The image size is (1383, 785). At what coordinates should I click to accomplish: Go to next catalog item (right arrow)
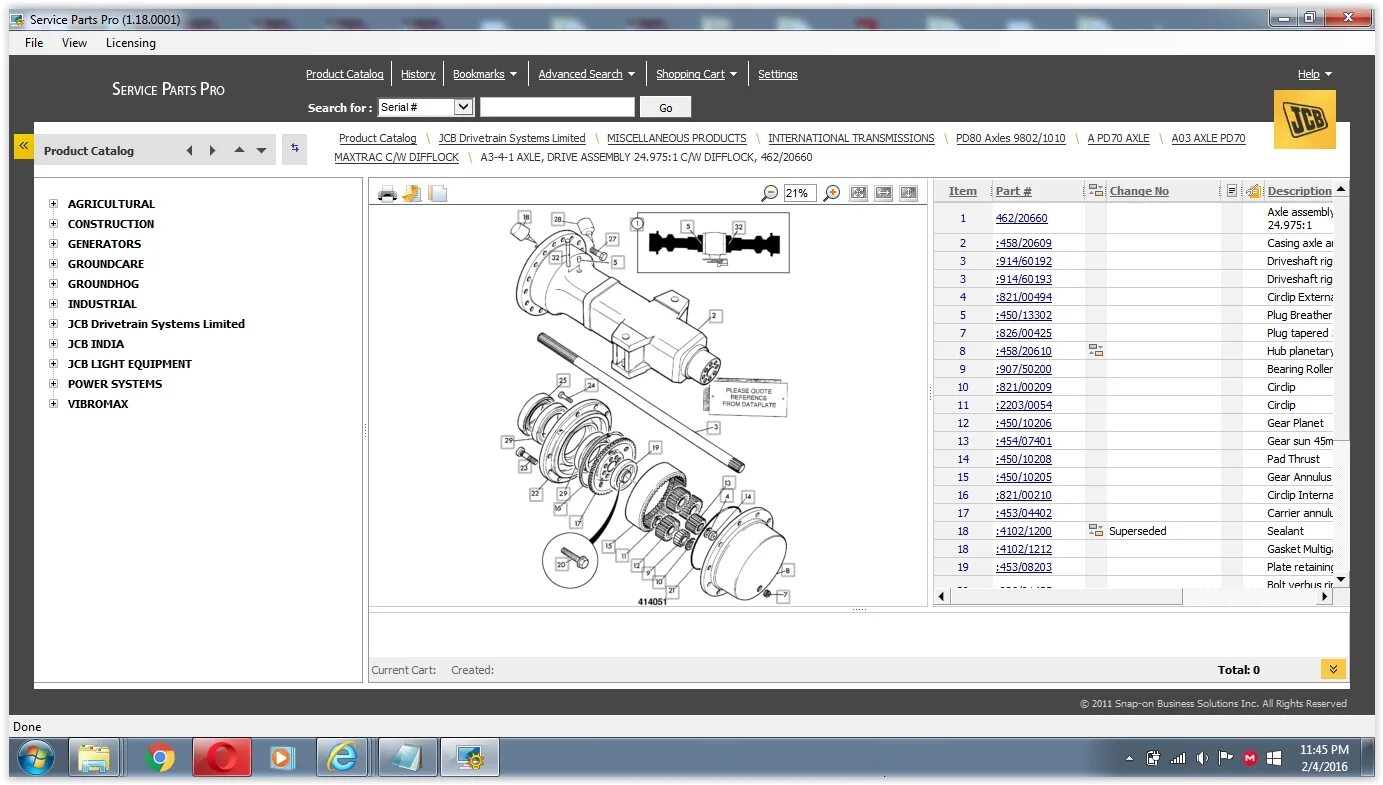212,151
